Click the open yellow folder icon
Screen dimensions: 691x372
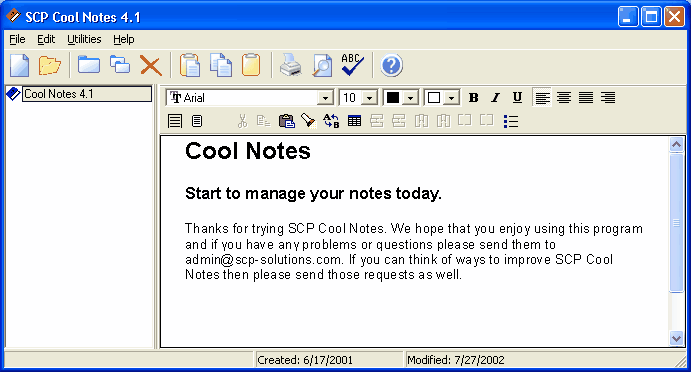click(x=49, y=65)
